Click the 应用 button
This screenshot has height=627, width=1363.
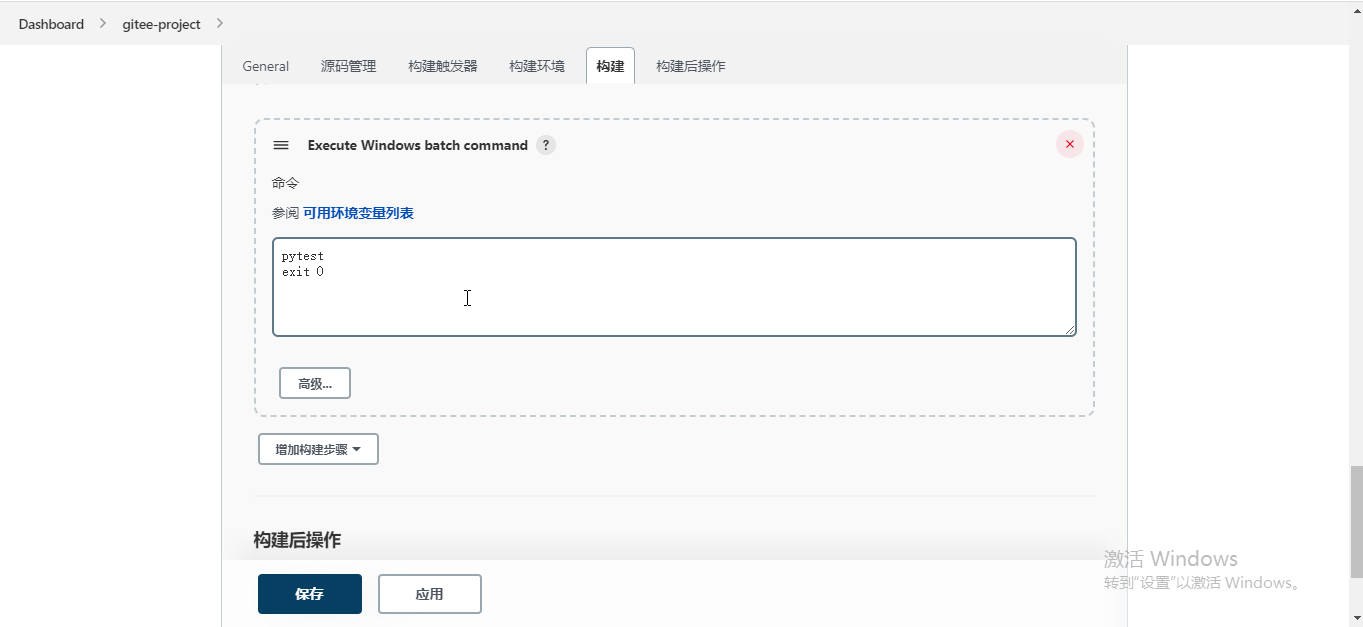(x=430, y=594)
